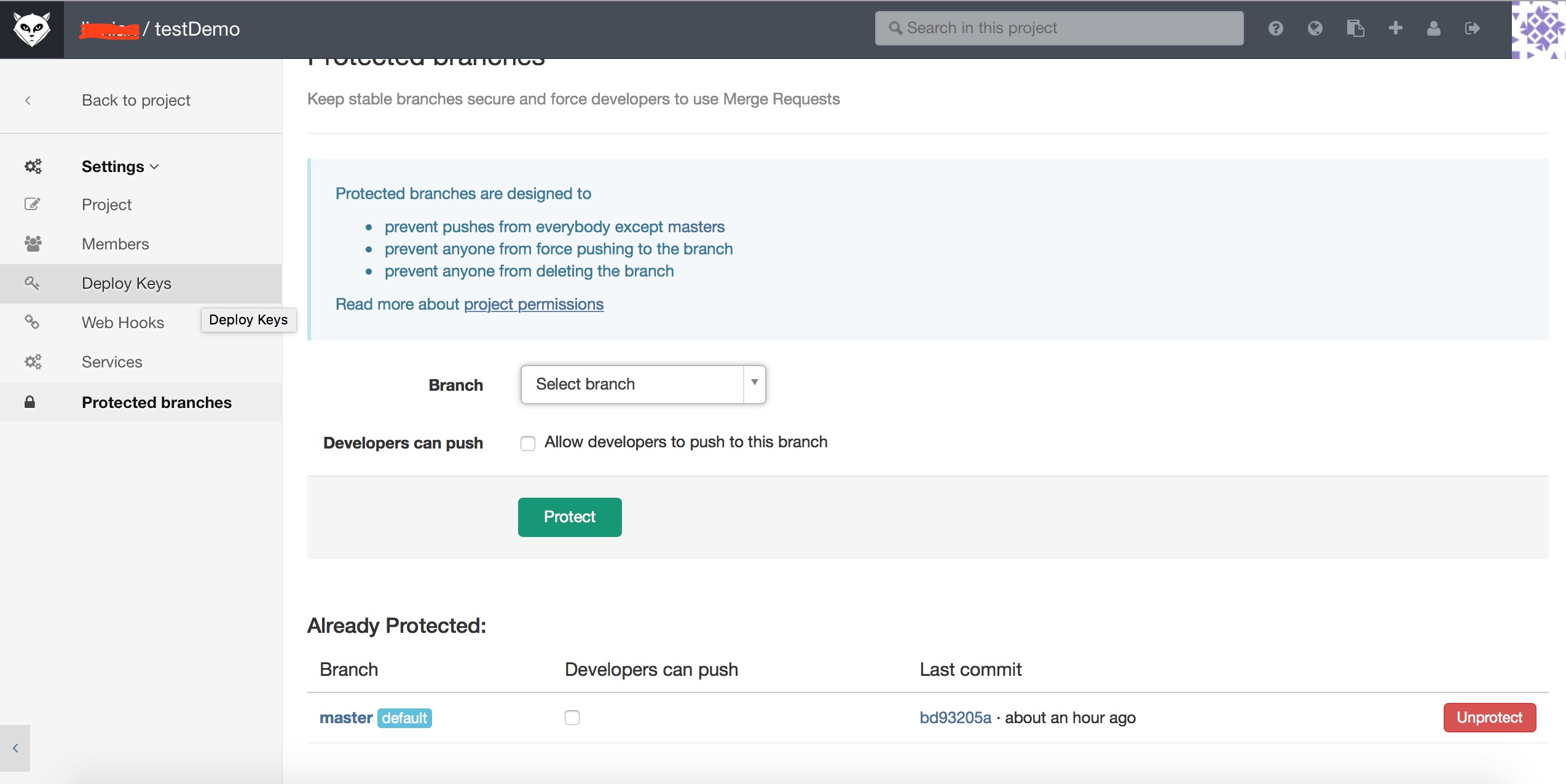Click the Web Hooks icon
Screen dimensions: 1566x784
32,322
